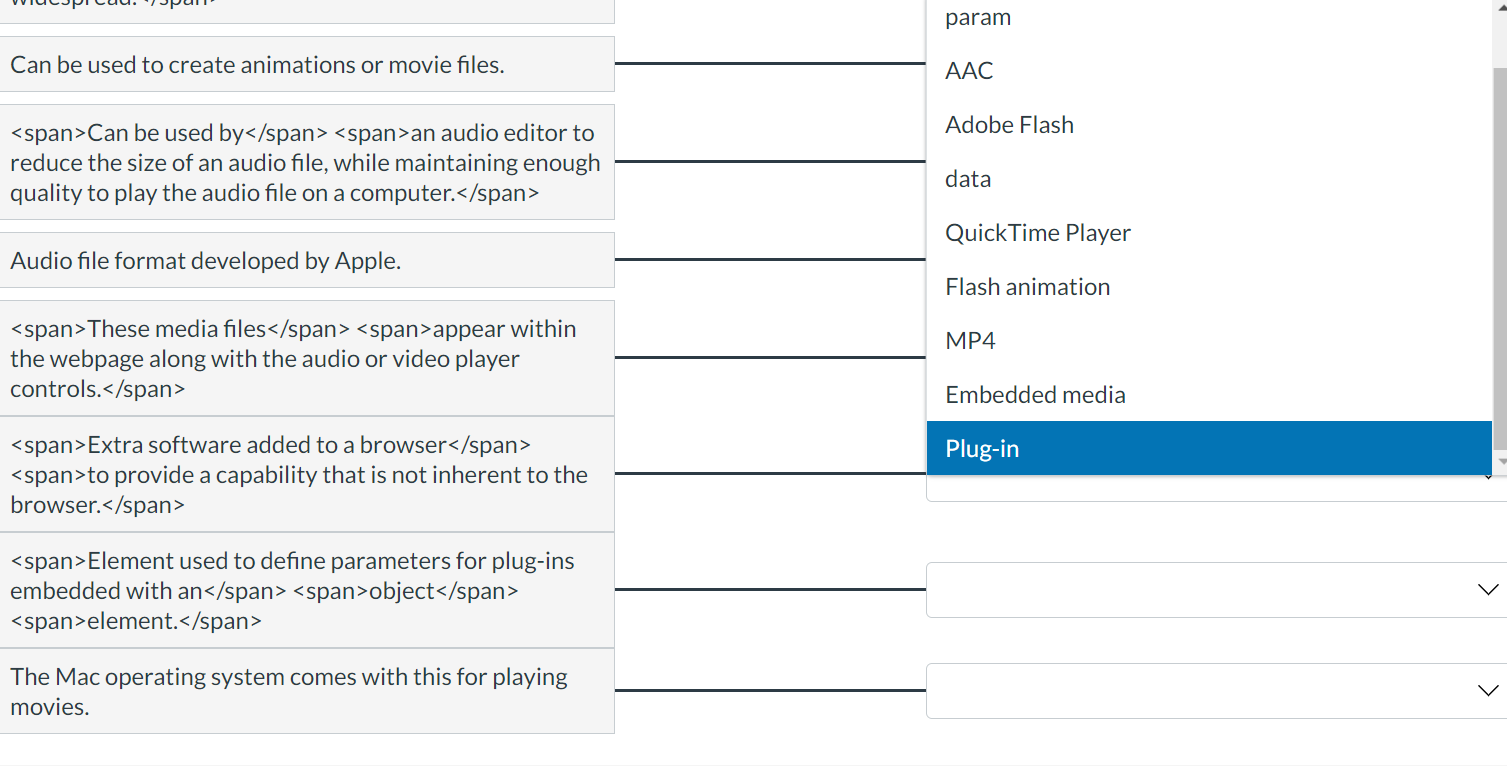Expand the answer dropdown for the Mac movies question
The image size is (1507, 768).
1215,691
